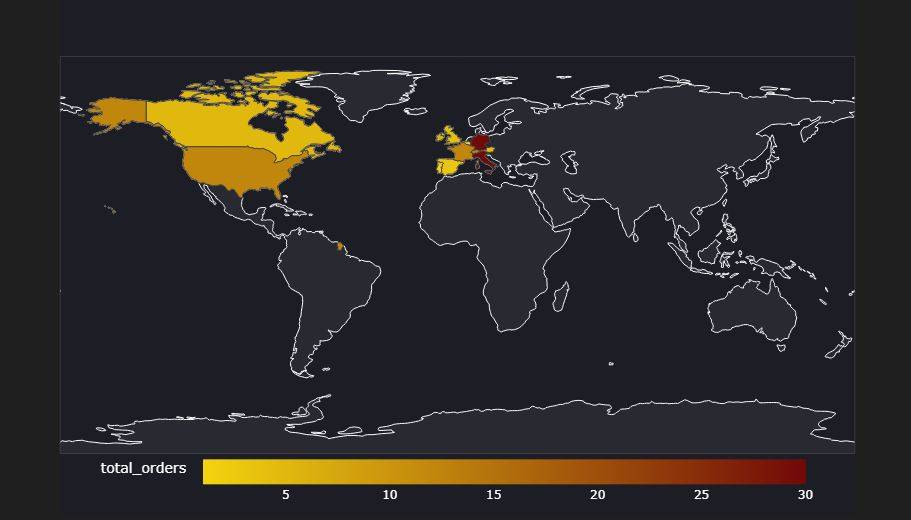The height and width of the screenshot is (520, 911).
Task: Click the total_orders color scale bar
Action: (504, 472)
